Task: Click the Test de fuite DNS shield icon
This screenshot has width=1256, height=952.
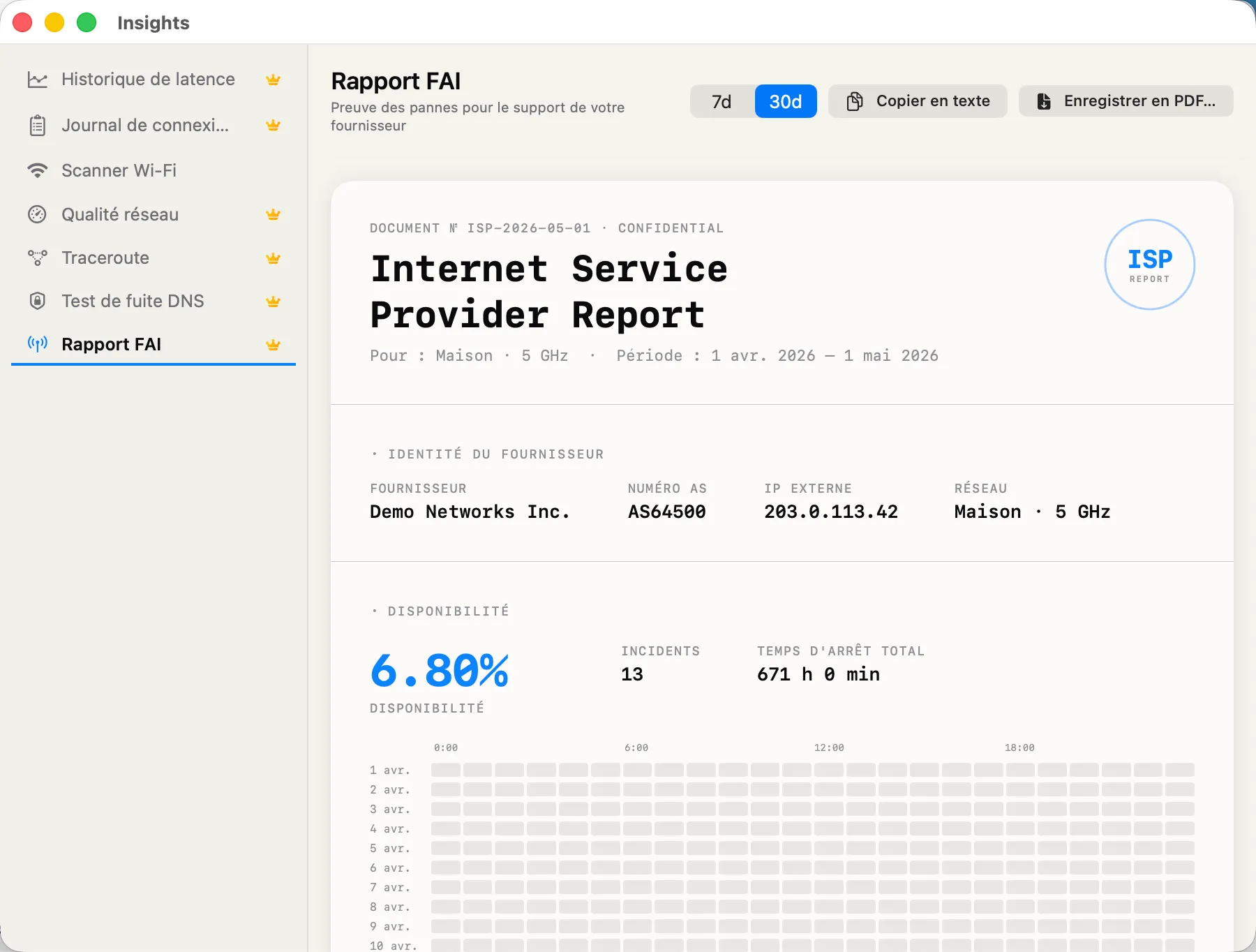Action: pos(37,302)
